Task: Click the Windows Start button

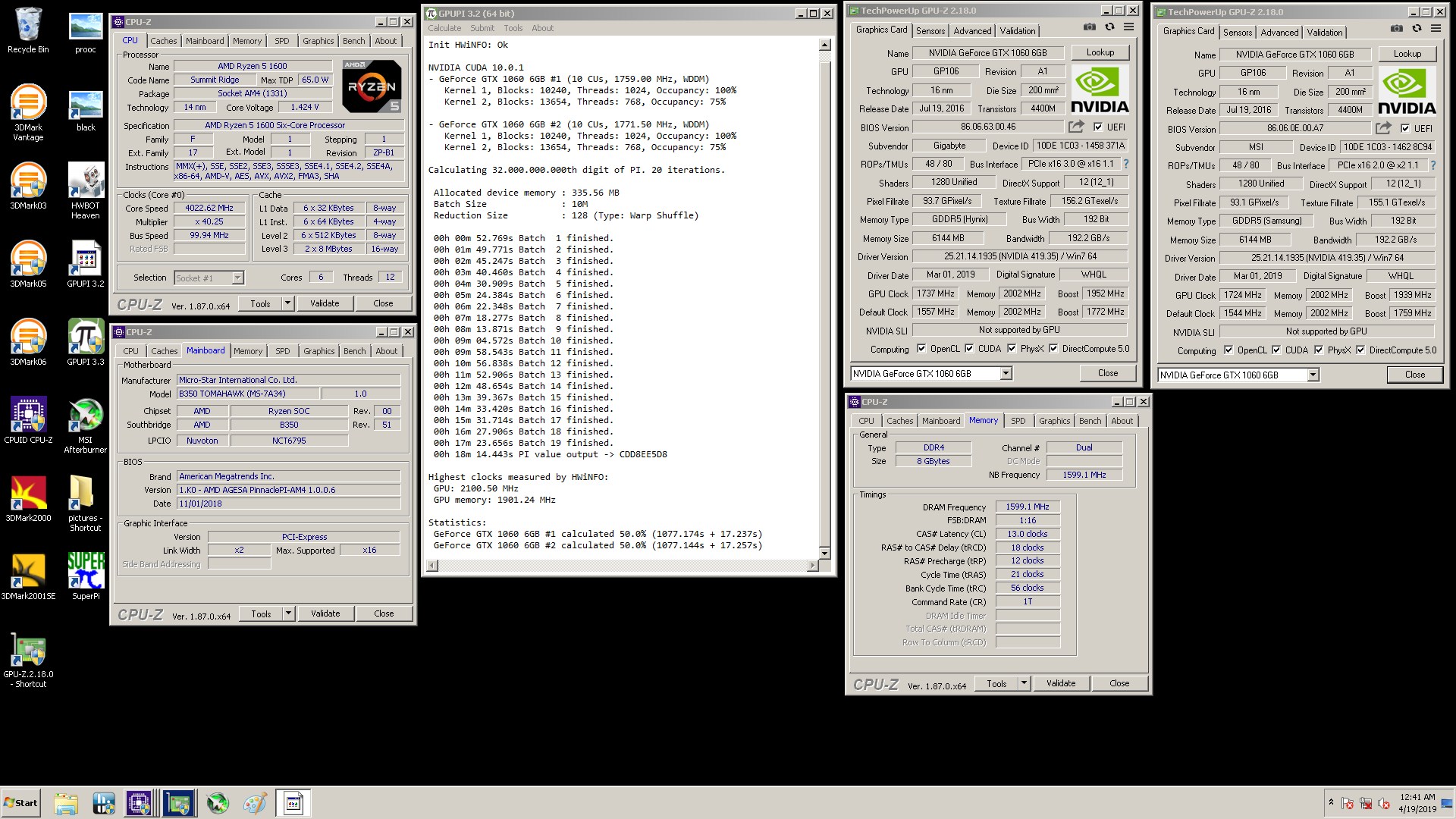Action: (x=20, y=803)
